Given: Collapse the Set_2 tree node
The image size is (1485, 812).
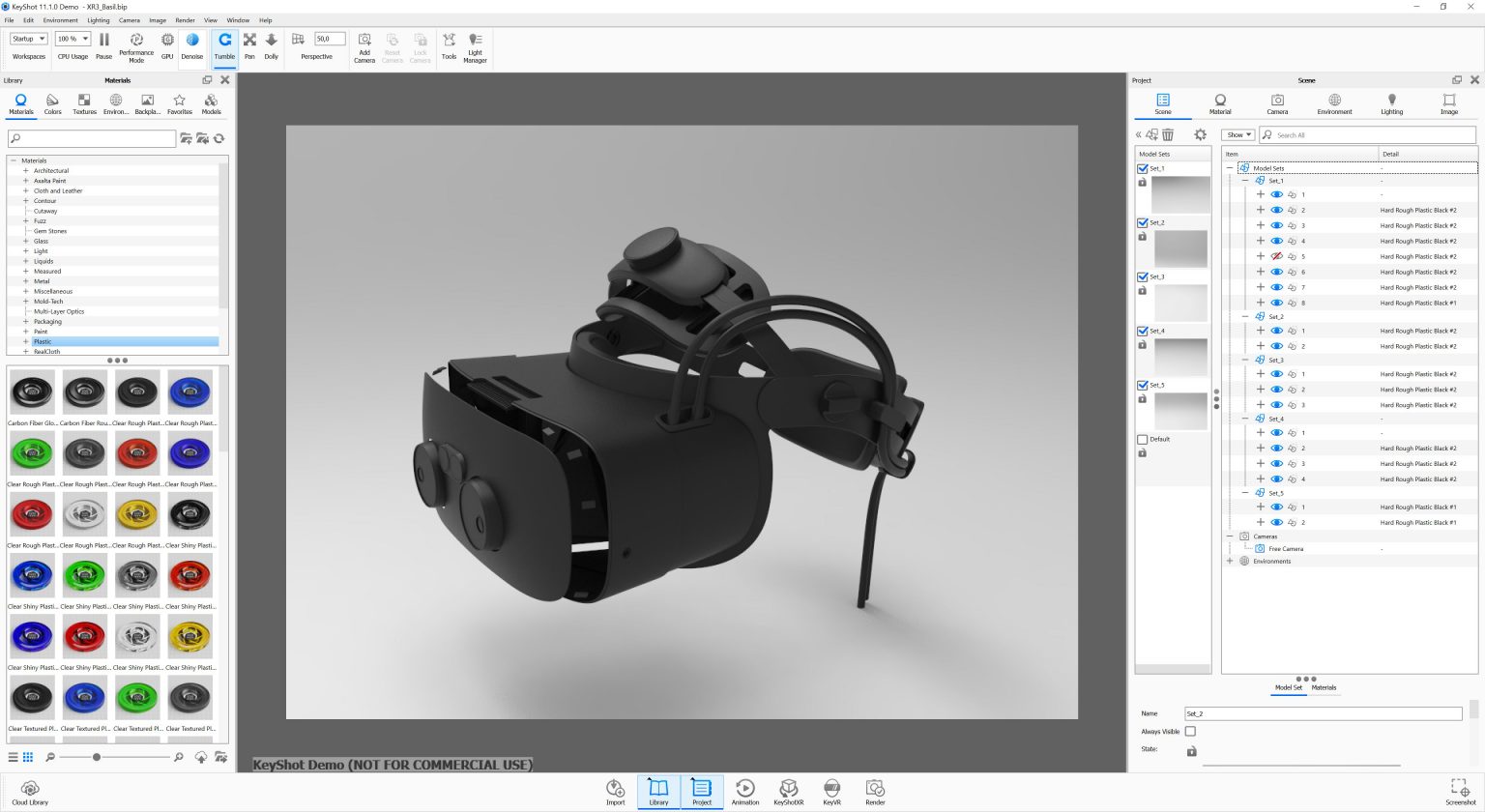Looking at the screenshot, I should pos(1245,316).
